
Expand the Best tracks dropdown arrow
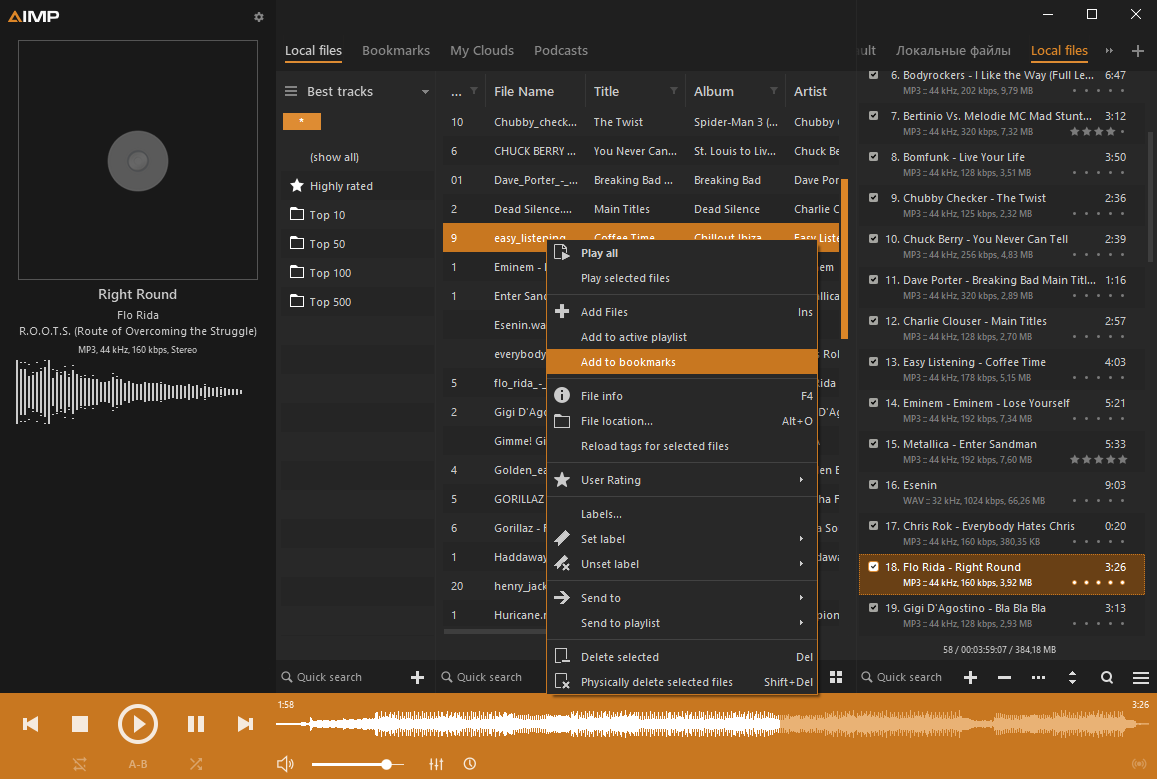coord(425,92)
